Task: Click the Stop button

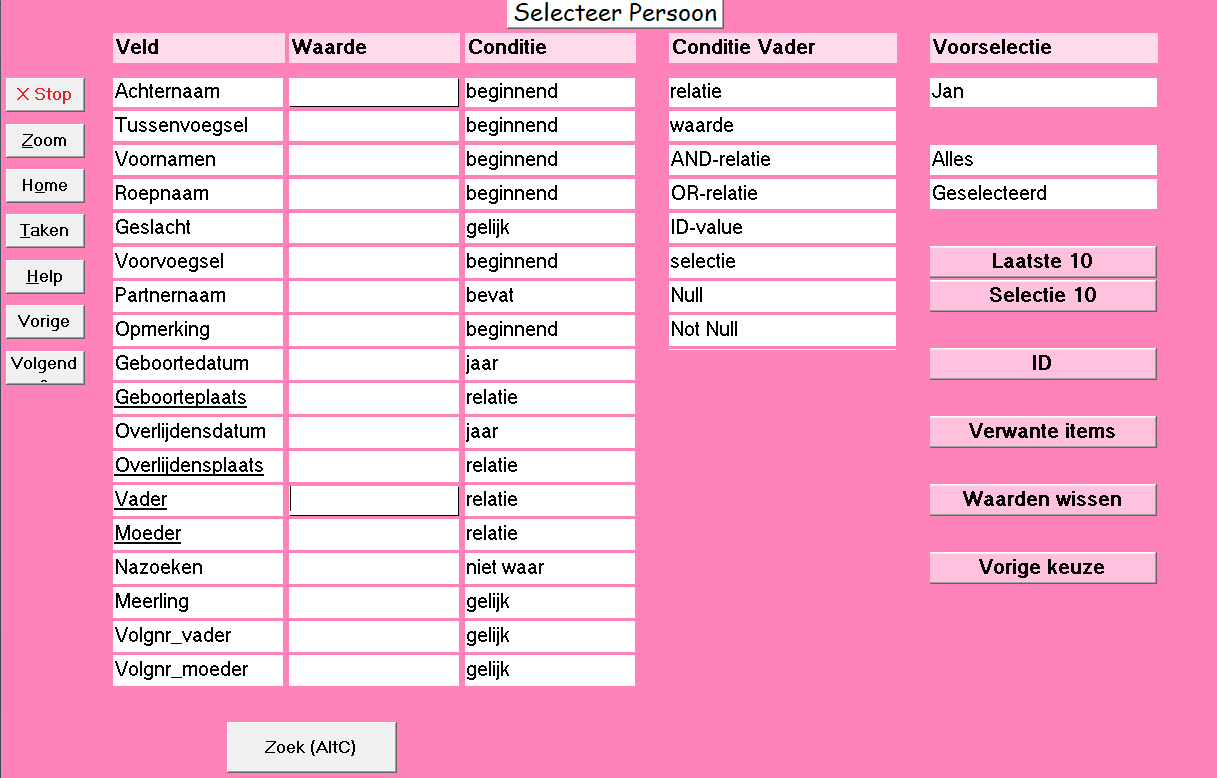Action: click(45, 94)
